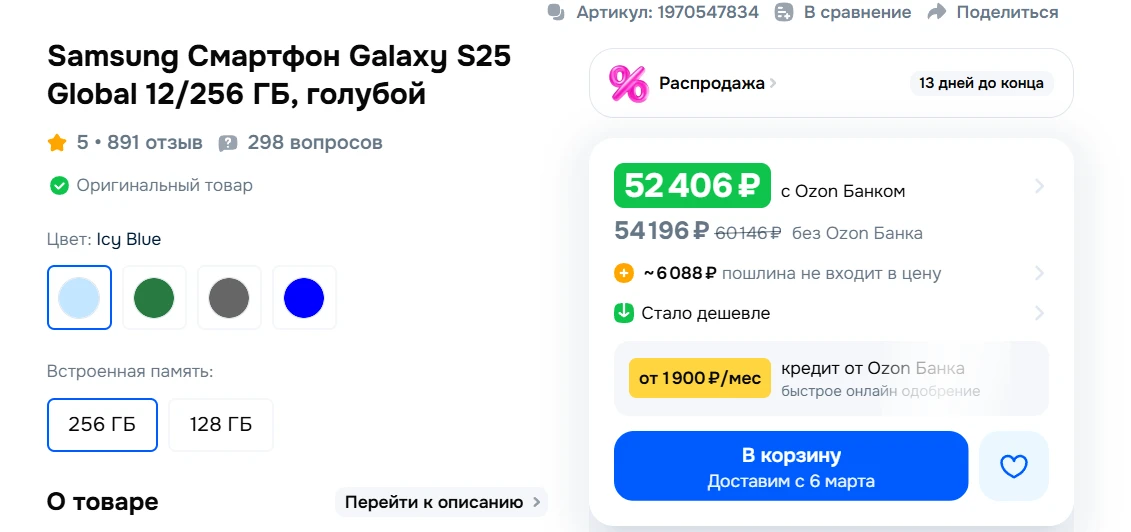Screen dimensions: 1131x532
Task: Expand the пошлина duty info chevron
Action: (1040, 273)
